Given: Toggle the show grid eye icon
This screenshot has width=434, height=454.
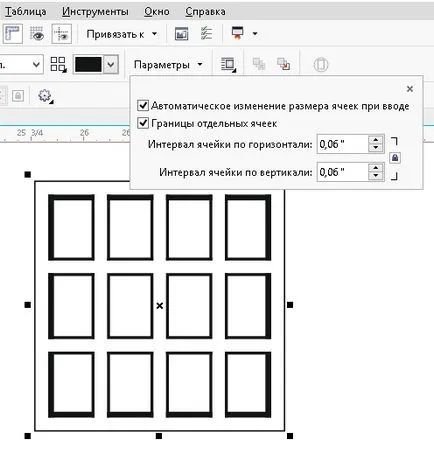Looking at the screenshot, I should point(37,34).
